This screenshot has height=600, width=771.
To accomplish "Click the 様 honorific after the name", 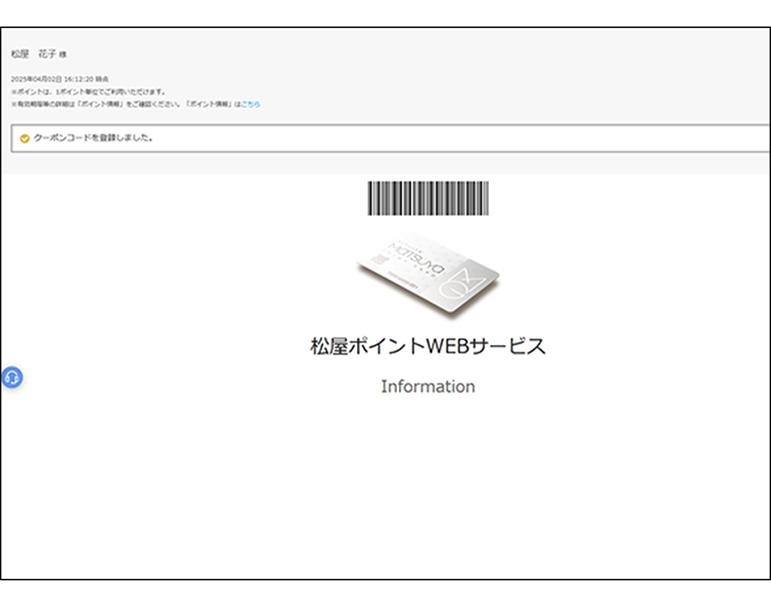I will [63, 54].
